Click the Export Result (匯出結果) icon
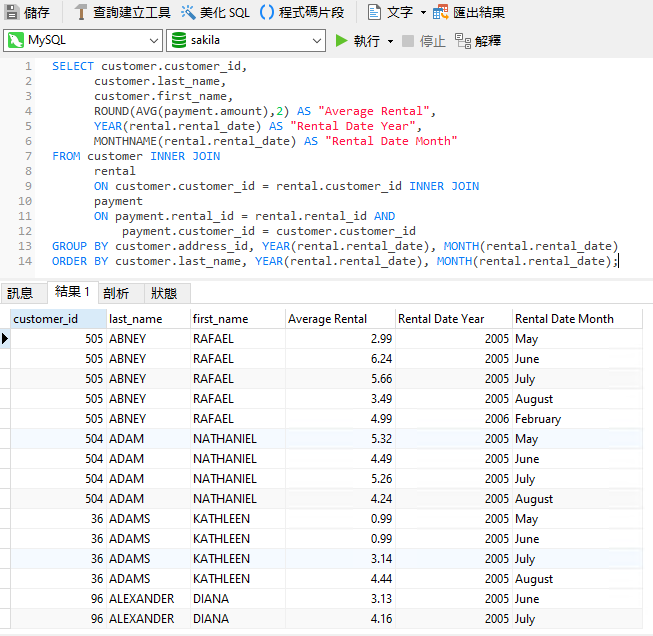This screenshot has width=653, height=636. click(441, 13)
